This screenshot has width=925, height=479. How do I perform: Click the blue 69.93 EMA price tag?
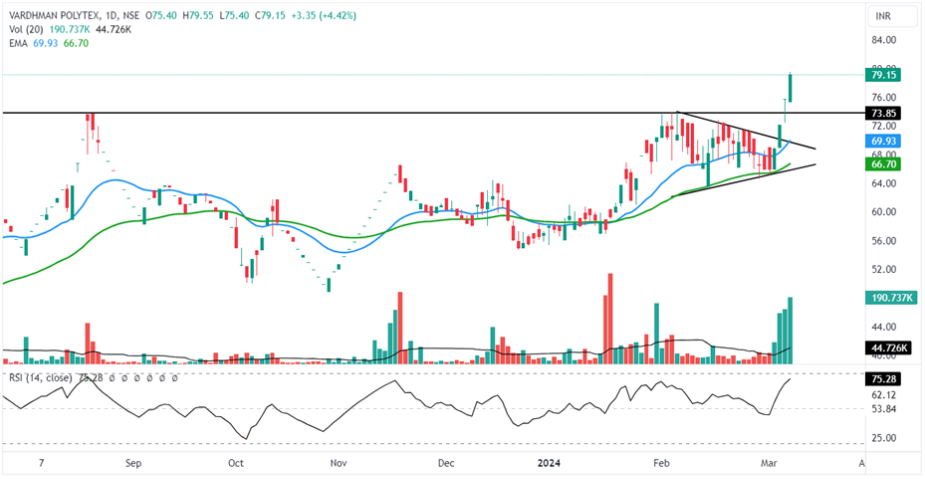[883, 142]
